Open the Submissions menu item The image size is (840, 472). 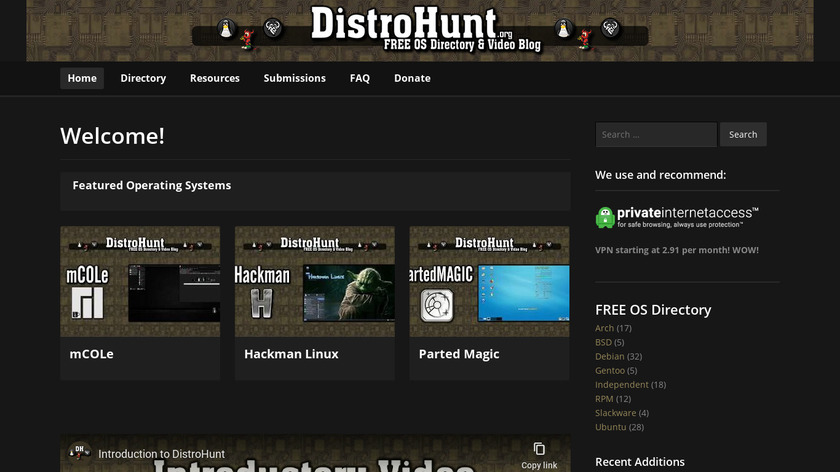point(294,78)
